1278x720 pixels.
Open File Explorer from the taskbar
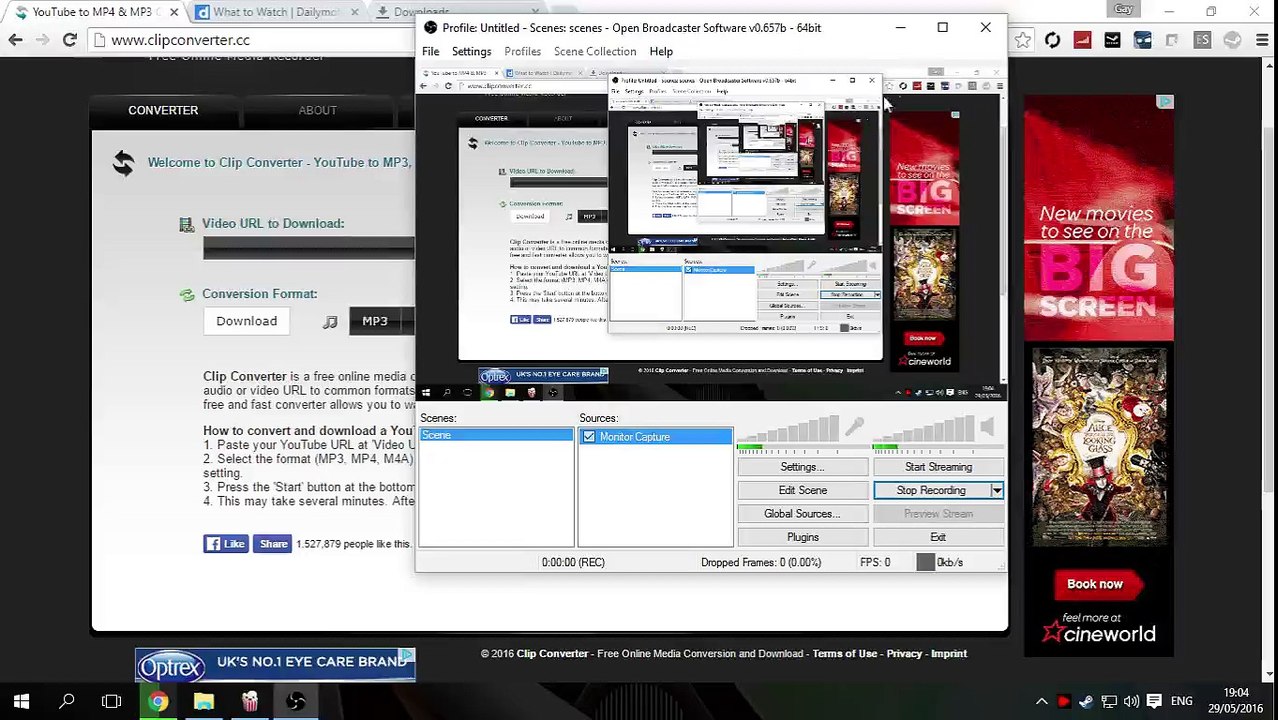(x=204, y=702)
